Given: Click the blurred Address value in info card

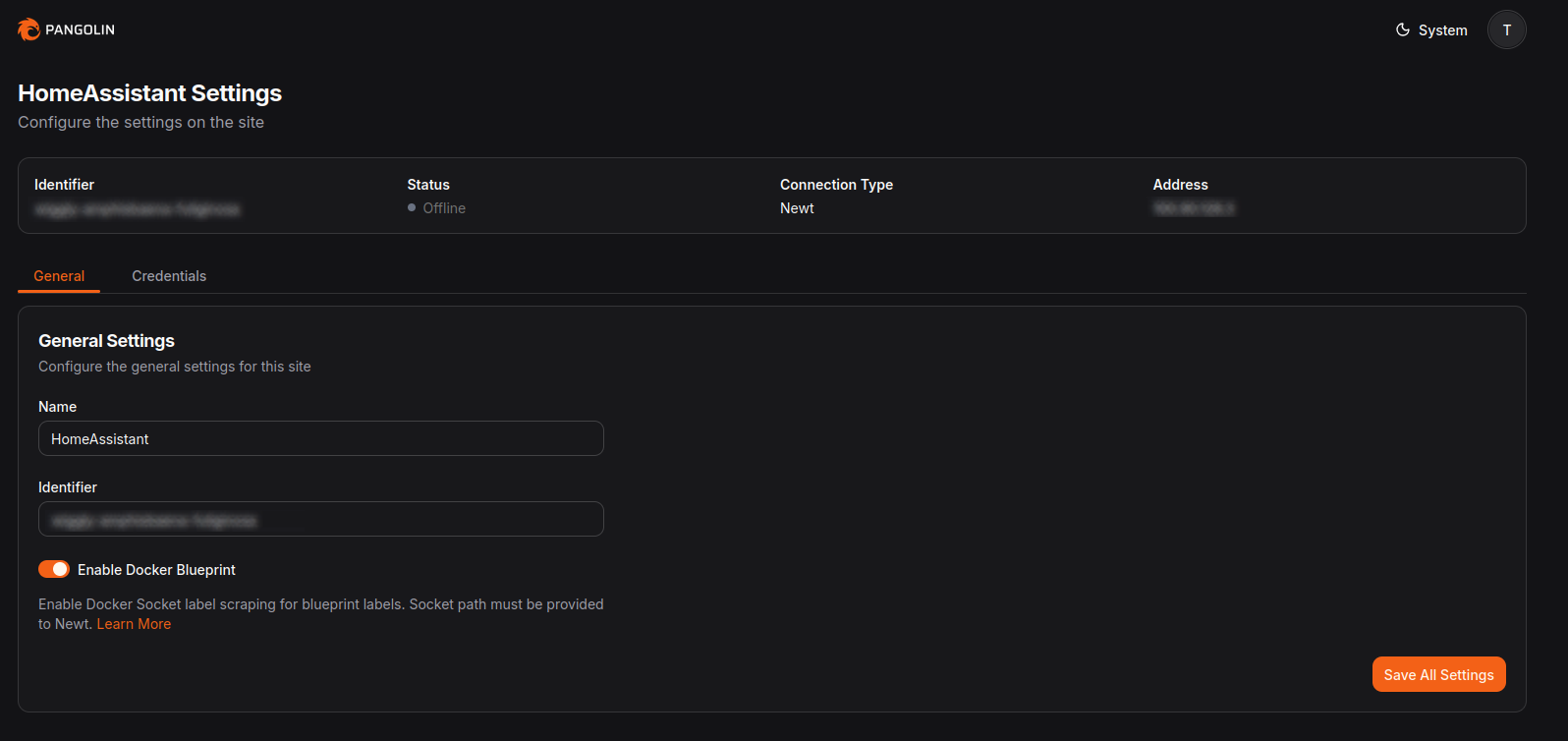Looking at the screenshot, I should [1193, 208].
